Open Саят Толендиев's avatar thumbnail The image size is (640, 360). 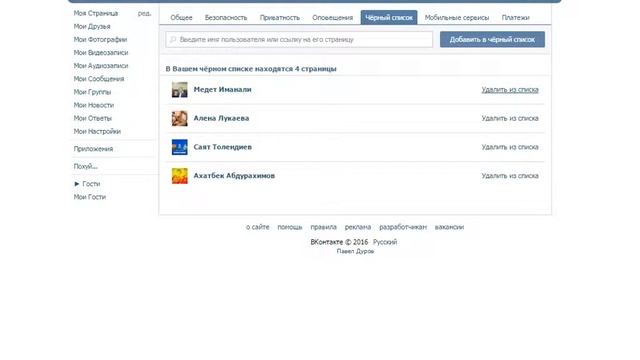click(x=180, y=147)
